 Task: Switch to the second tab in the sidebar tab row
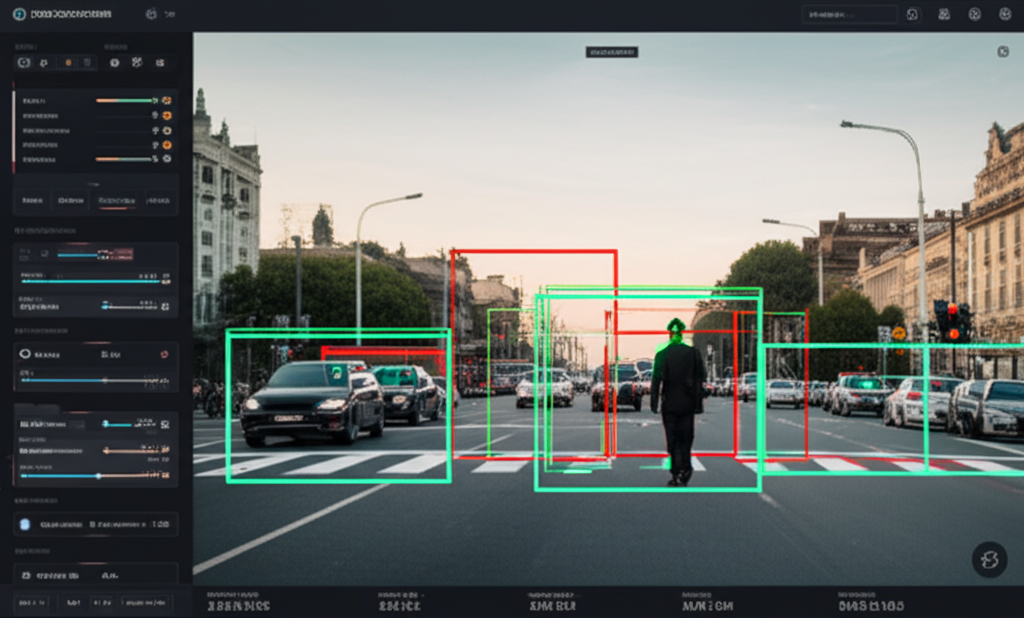tap(71, 200)
